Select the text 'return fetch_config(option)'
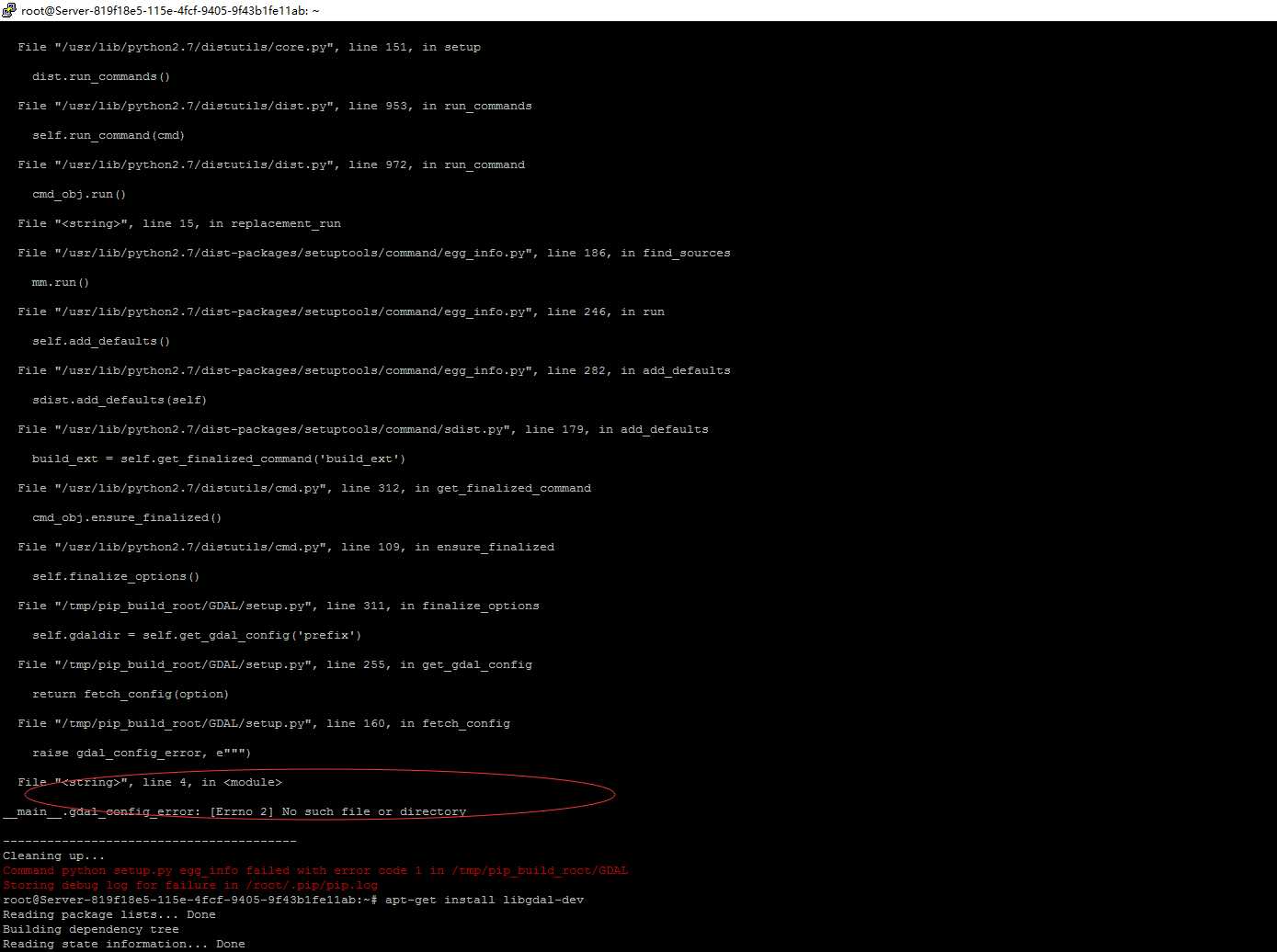This screenshot has height=952, width=1277. (131, 694)
